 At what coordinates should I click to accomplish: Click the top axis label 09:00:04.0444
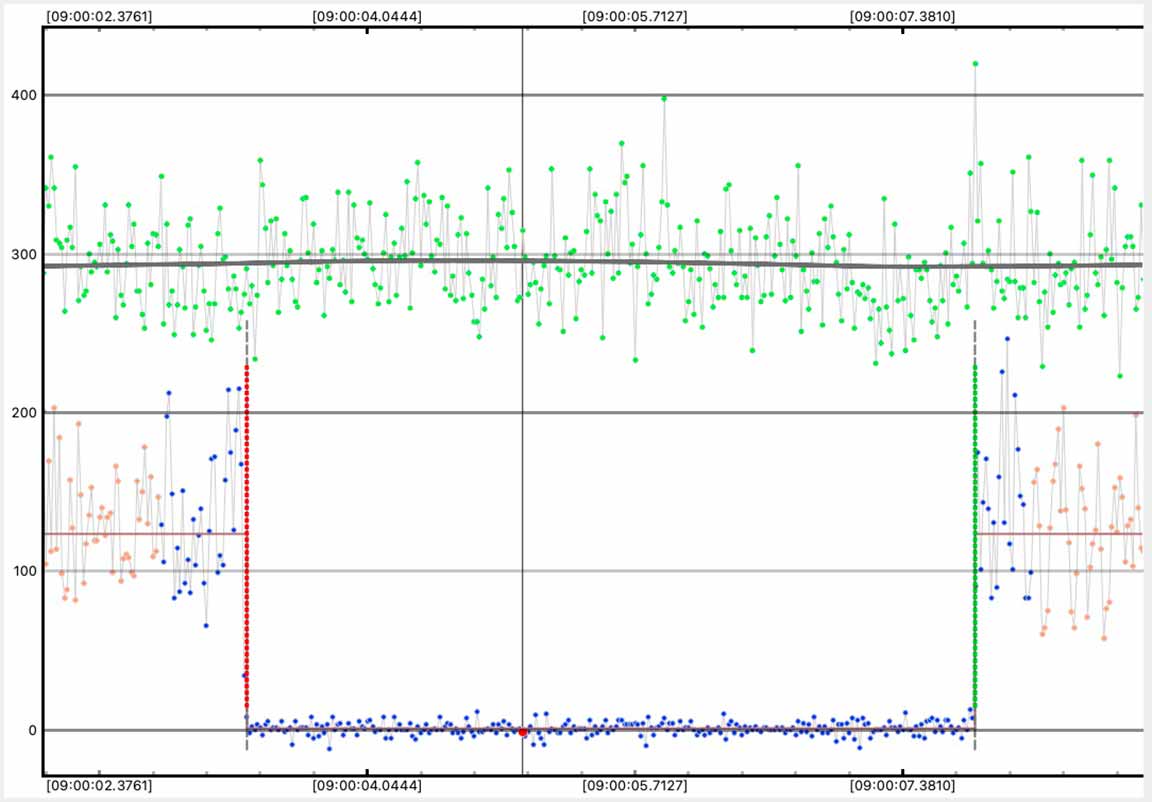[367, 17]
